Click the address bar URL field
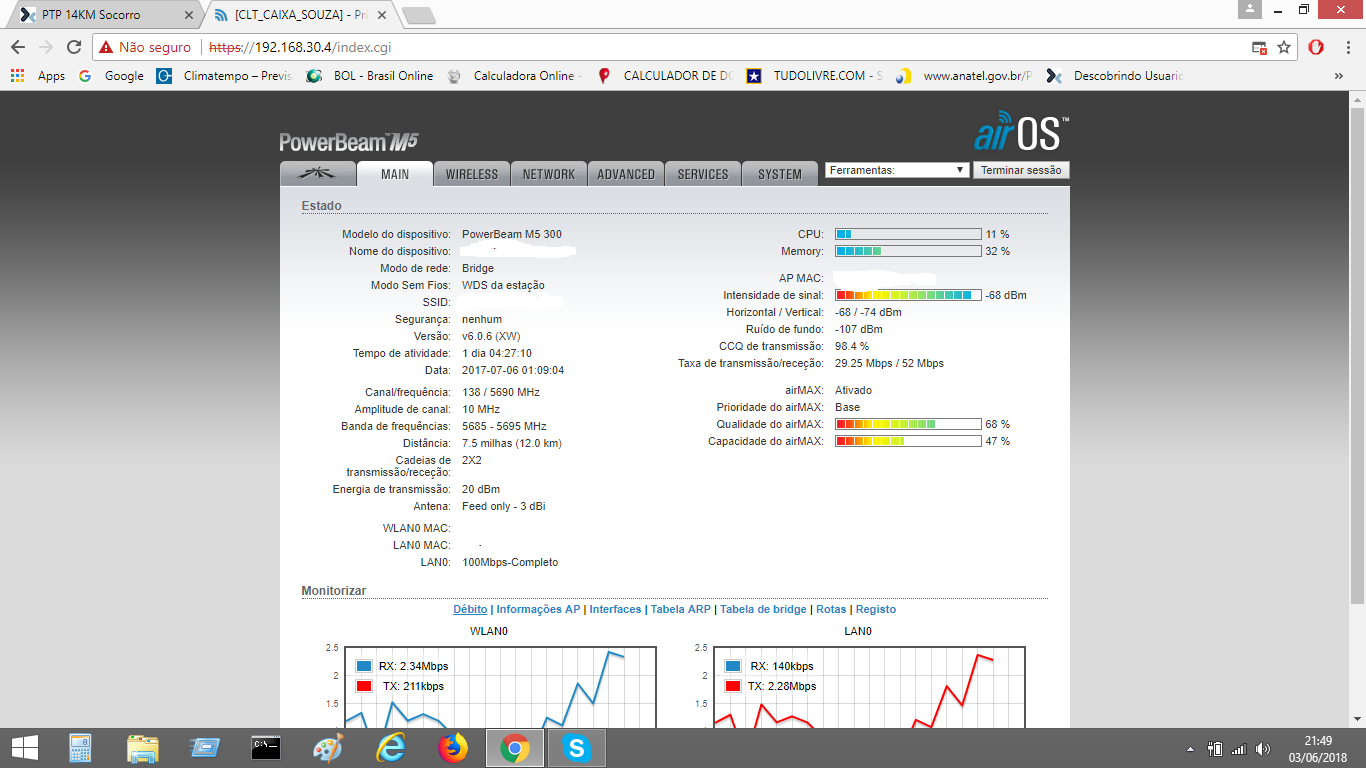The height and width of the screenshot is (768, 1366). click(x=670, y=47)
